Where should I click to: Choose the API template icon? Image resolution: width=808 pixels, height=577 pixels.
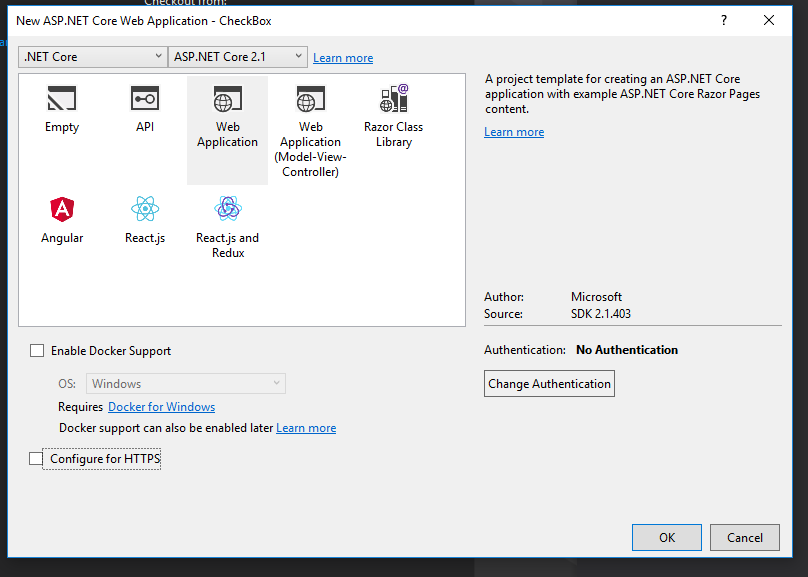click(145, 98)
